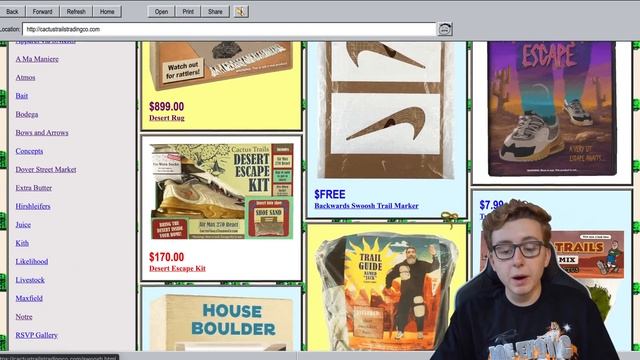Image resolution: width=640 pixels, height=360 pixels.
Task: Open the Hirshleifers link
Action: [33, 206]
